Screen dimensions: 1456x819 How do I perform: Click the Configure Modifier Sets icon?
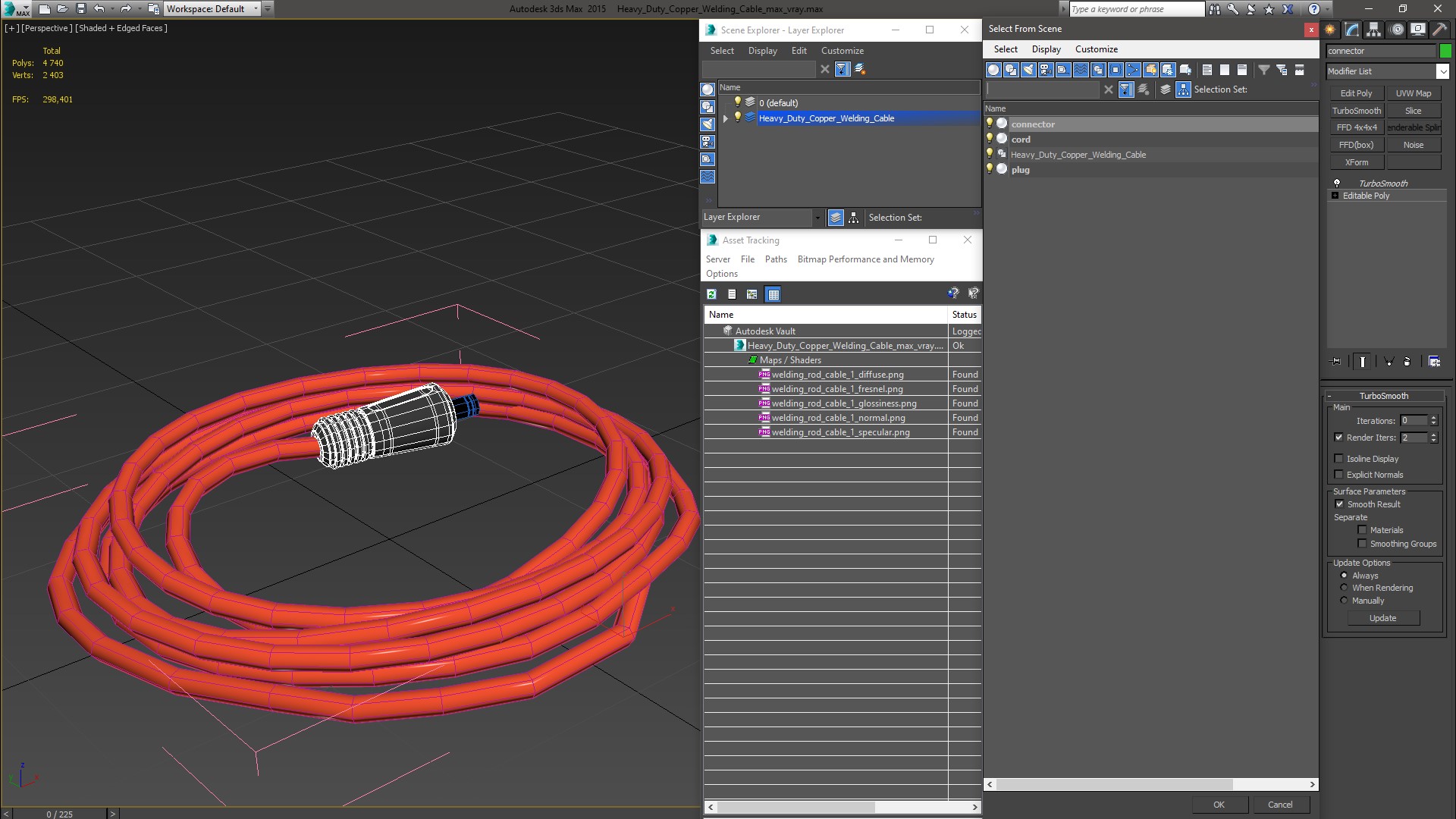[1434, 362]
